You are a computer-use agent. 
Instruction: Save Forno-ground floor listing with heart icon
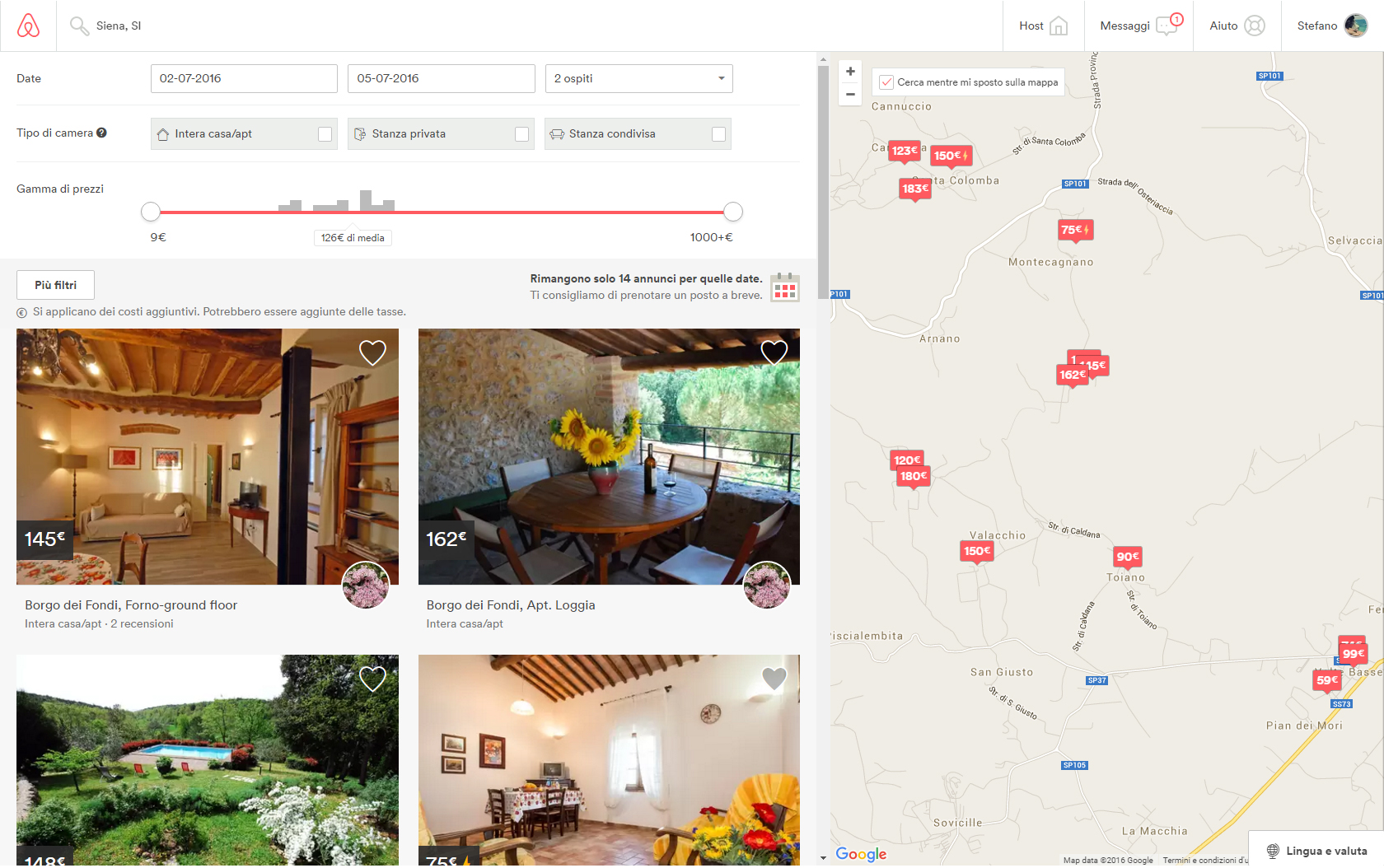point(372,352)
